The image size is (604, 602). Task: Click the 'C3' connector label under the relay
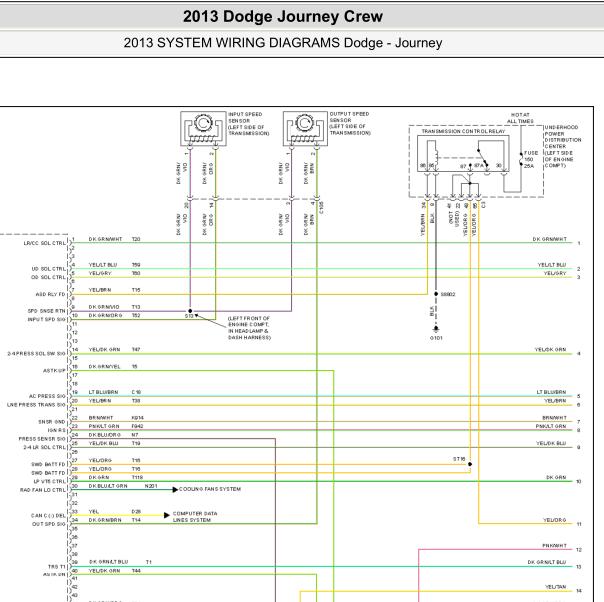pyautogui.click(x=483, y=205)
